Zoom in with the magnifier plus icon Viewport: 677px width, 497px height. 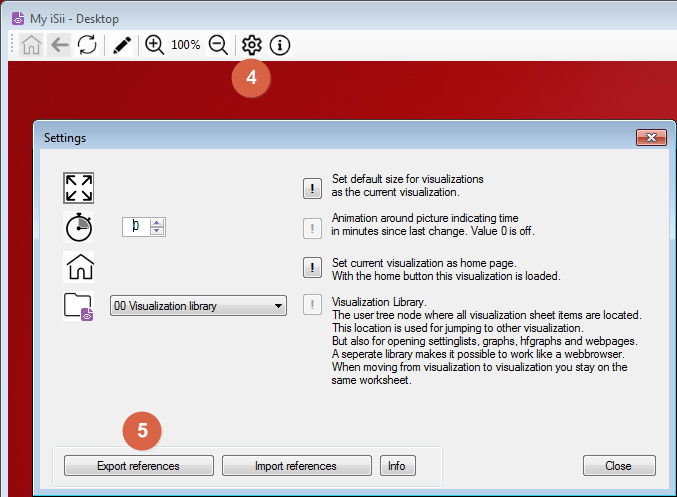click(x=154, y=45)
